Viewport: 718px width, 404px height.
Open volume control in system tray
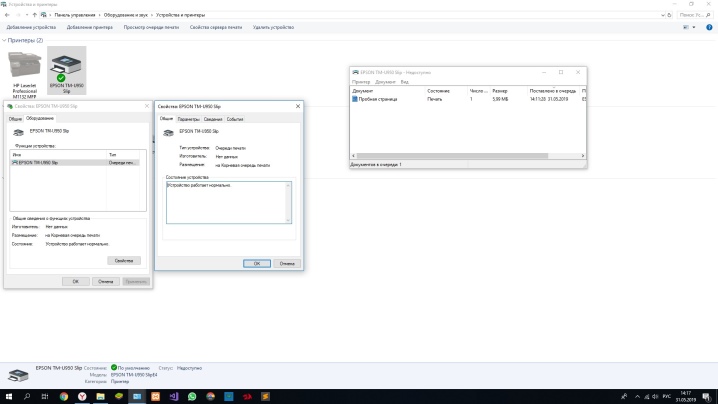(655, 397)
